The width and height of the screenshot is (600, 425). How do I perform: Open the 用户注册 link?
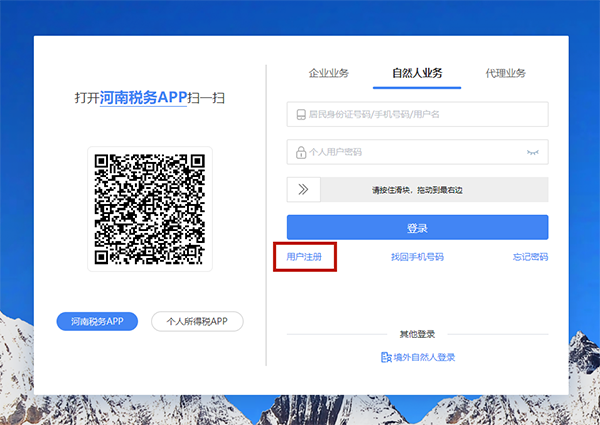pyautogui.click(x=304, y=257)
